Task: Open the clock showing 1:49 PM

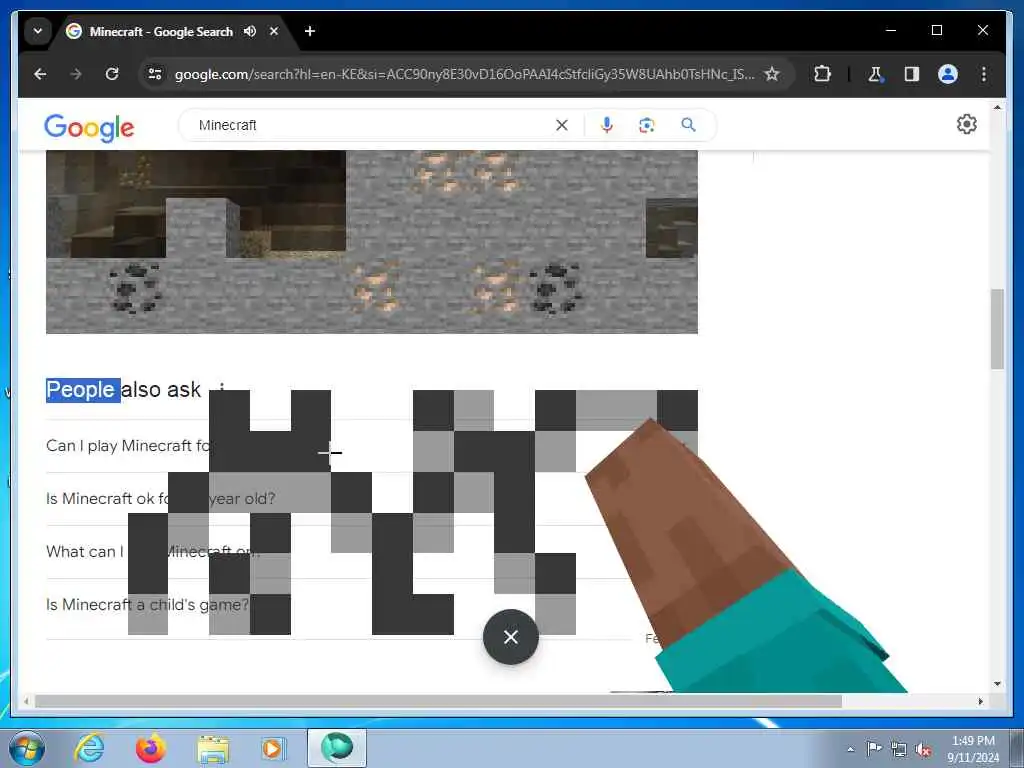Action: (x=973, y=749)
